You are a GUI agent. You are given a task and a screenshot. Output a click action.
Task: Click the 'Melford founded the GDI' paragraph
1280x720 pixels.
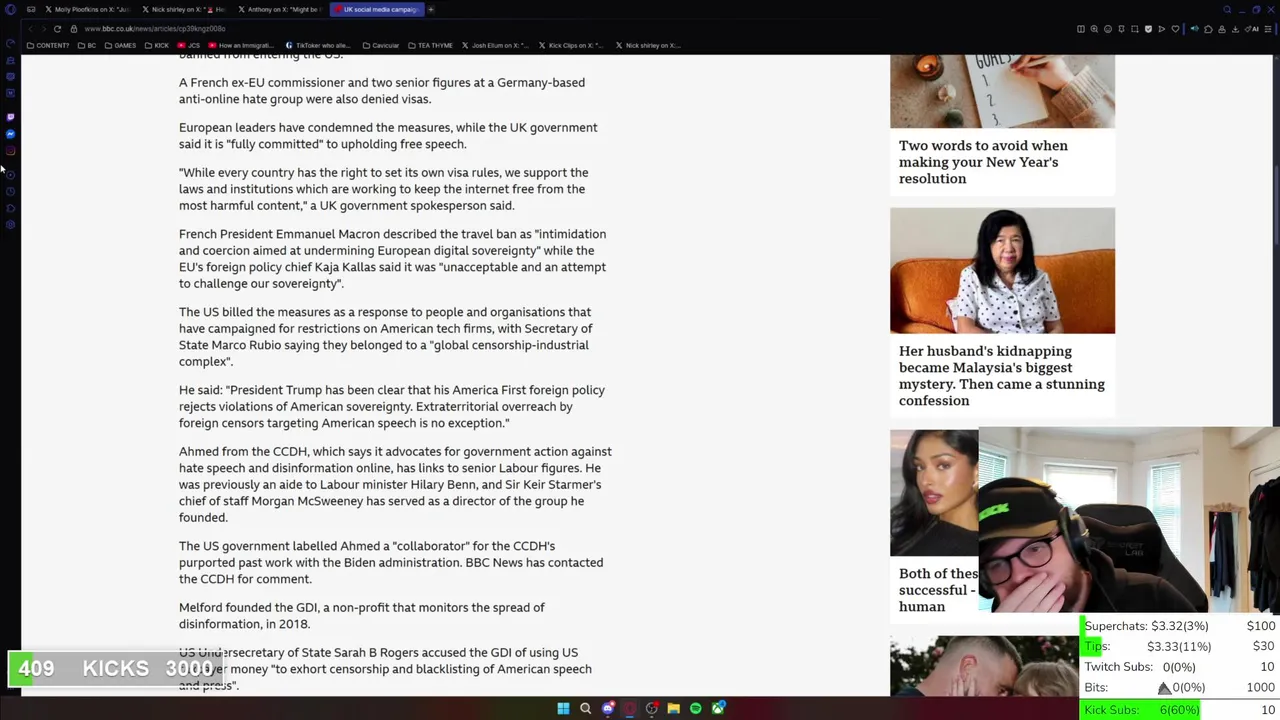click(x=362, y=616)
